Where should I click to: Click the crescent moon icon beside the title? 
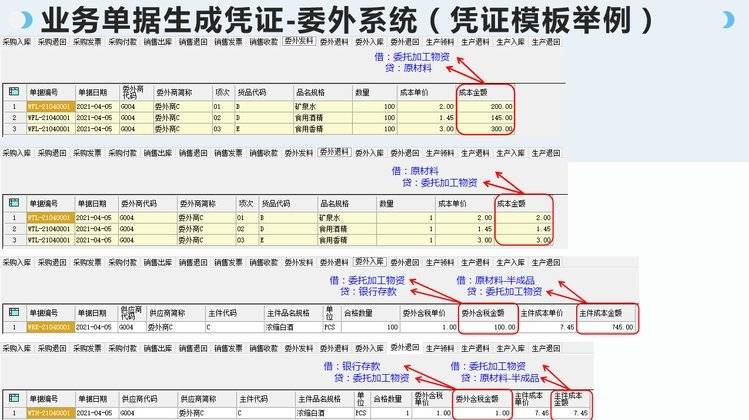(726, 18)
